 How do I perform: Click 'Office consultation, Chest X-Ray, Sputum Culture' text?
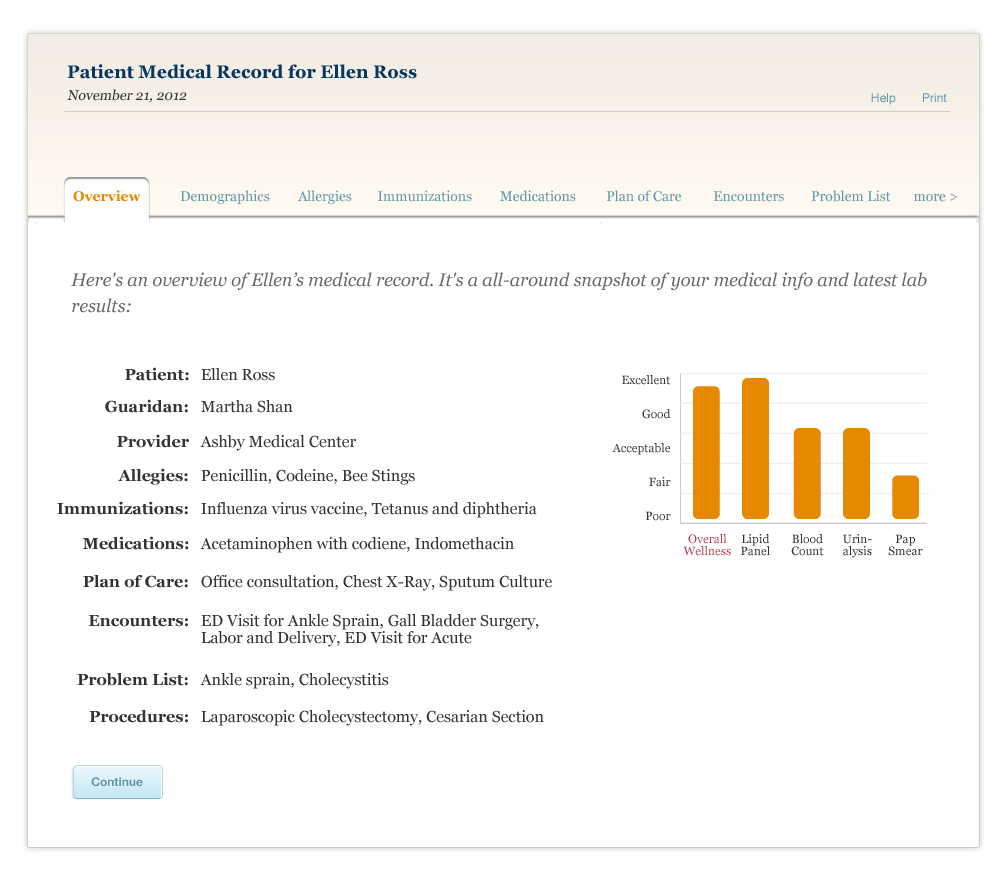[x=376, y=582]
